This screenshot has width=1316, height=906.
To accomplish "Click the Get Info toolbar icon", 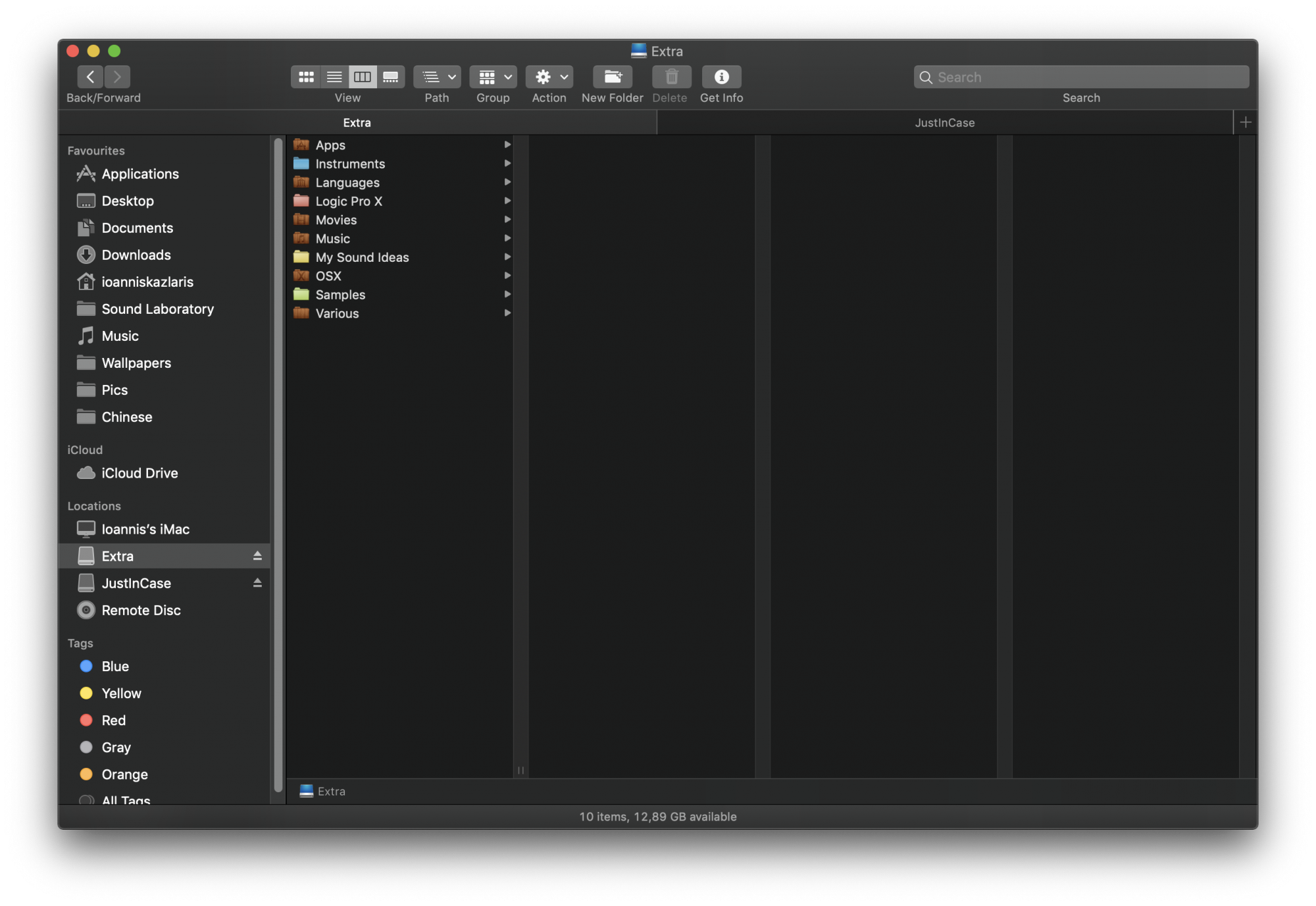I will 721,77.
